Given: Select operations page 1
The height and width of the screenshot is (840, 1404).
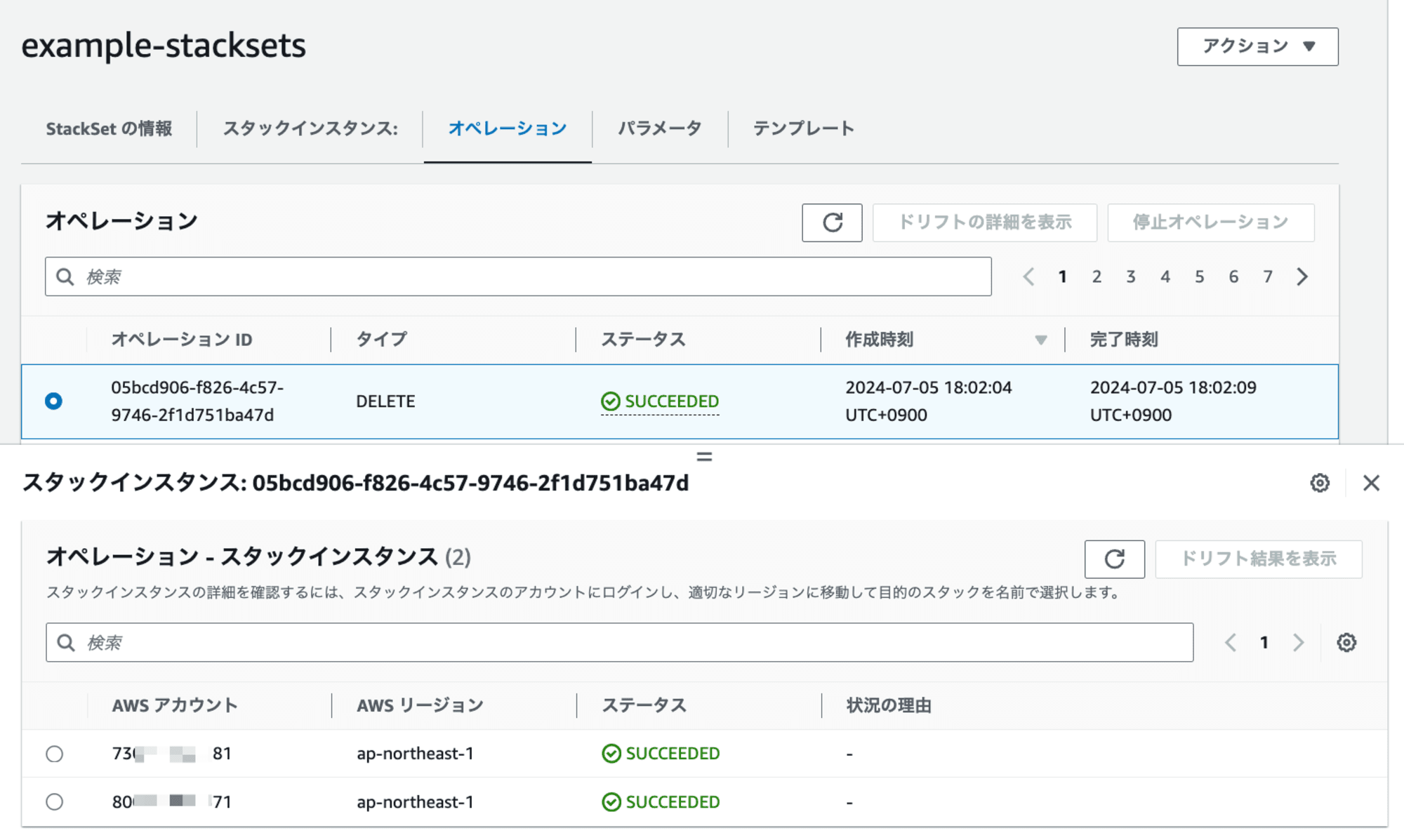Looking at the screenshot, I should coord(1063,276).
